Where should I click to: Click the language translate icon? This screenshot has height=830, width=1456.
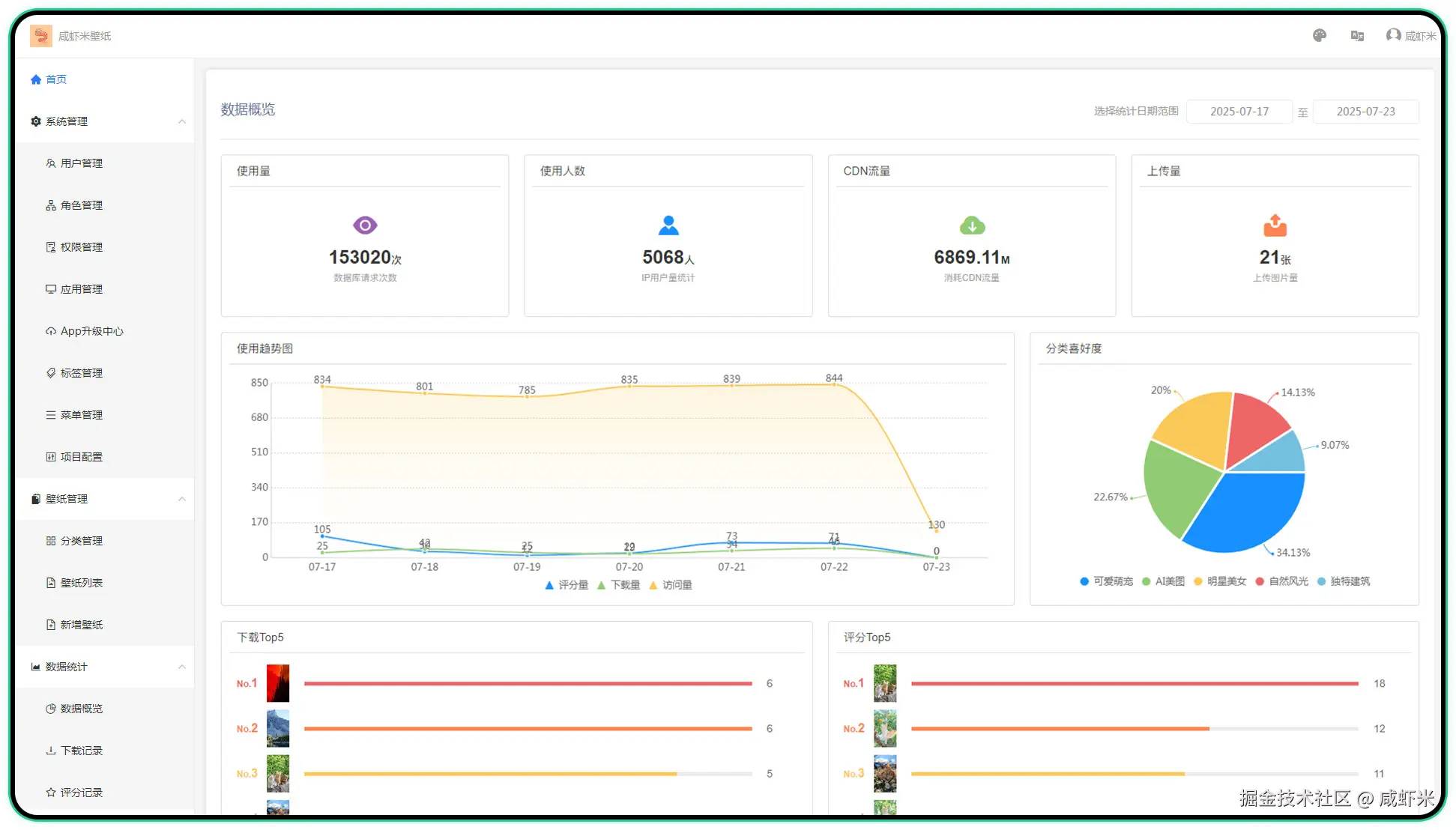(x=1357, y=36)
